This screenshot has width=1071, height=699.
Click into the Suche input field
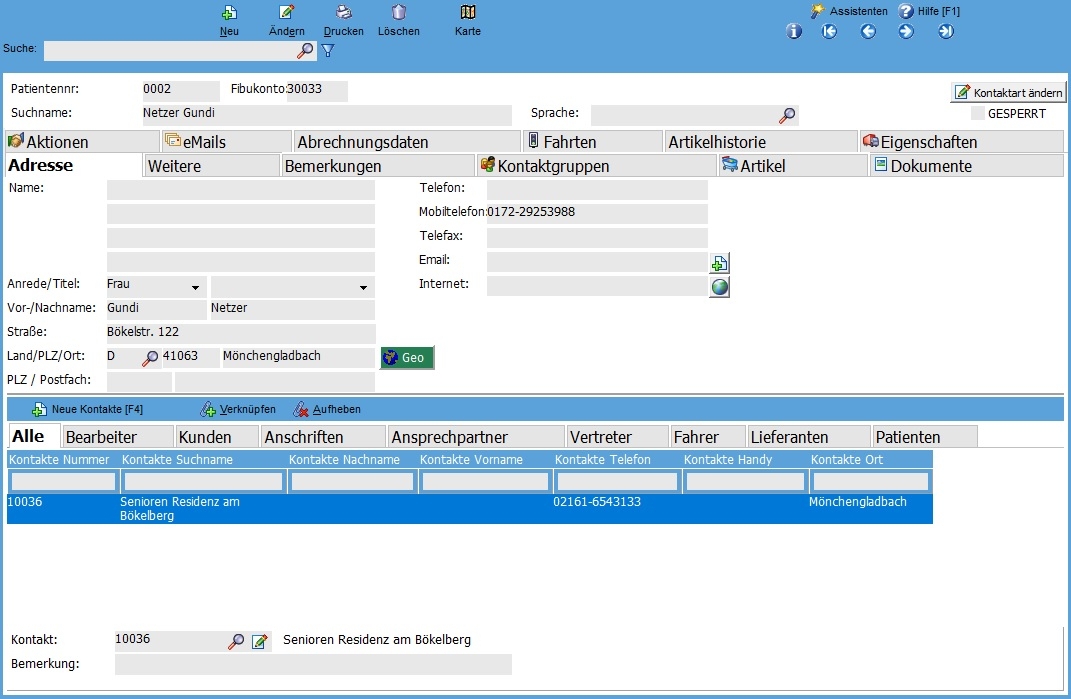(x=171, y=51)
